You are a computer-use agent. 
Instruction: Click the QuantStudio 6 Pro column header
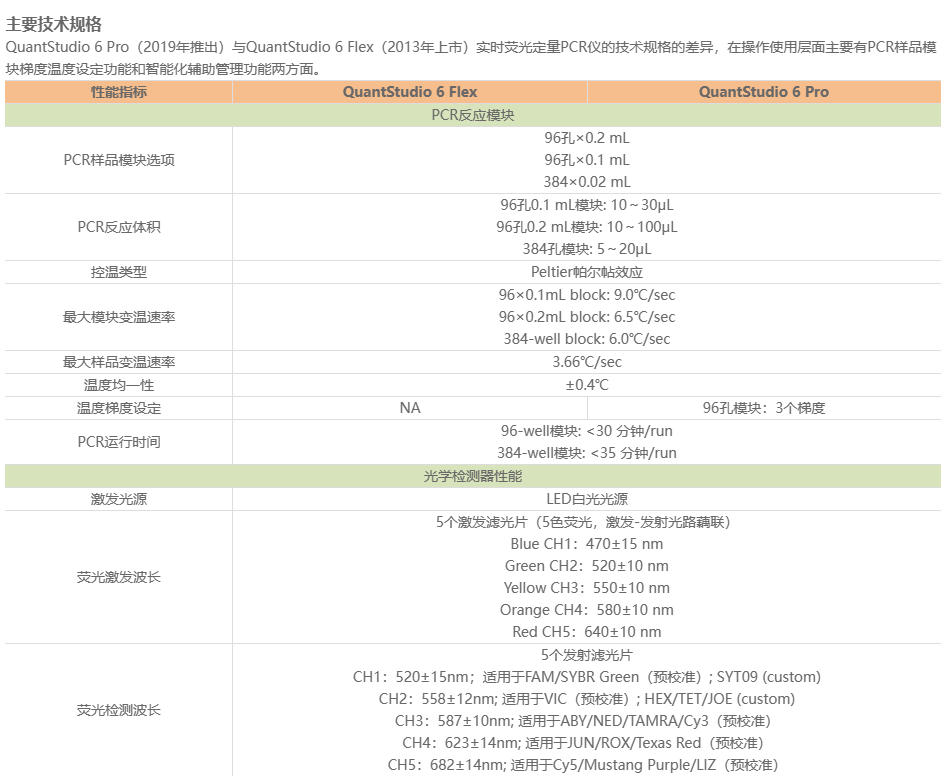765,92
